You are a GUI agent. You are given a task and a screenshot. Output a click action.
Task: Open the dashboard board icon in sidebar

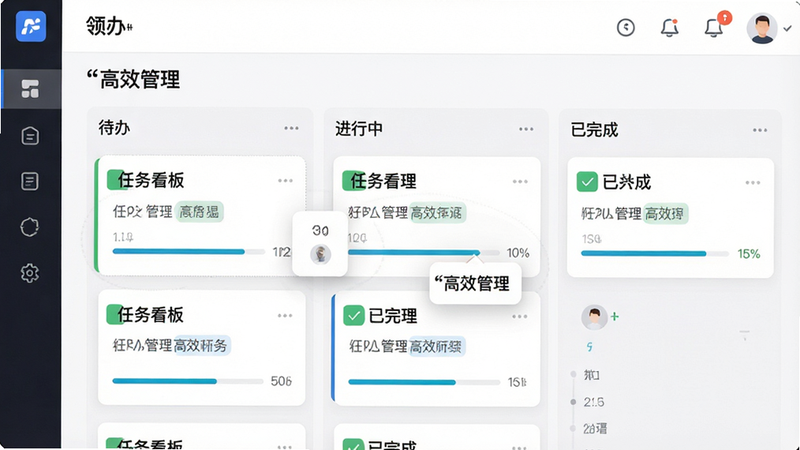coord(30,89)
